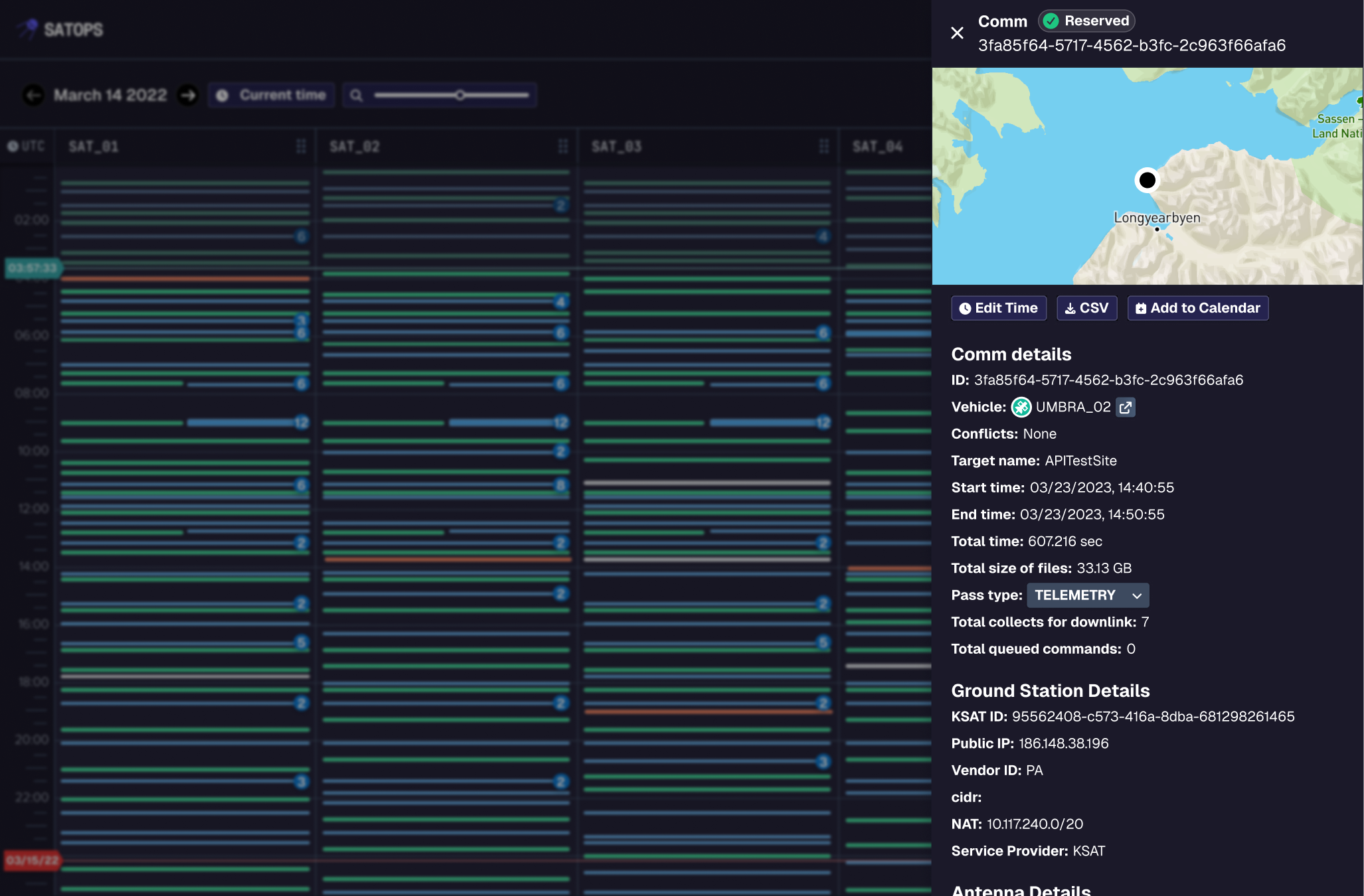Open SAT_01 column drag handle

tap(301, 147)
